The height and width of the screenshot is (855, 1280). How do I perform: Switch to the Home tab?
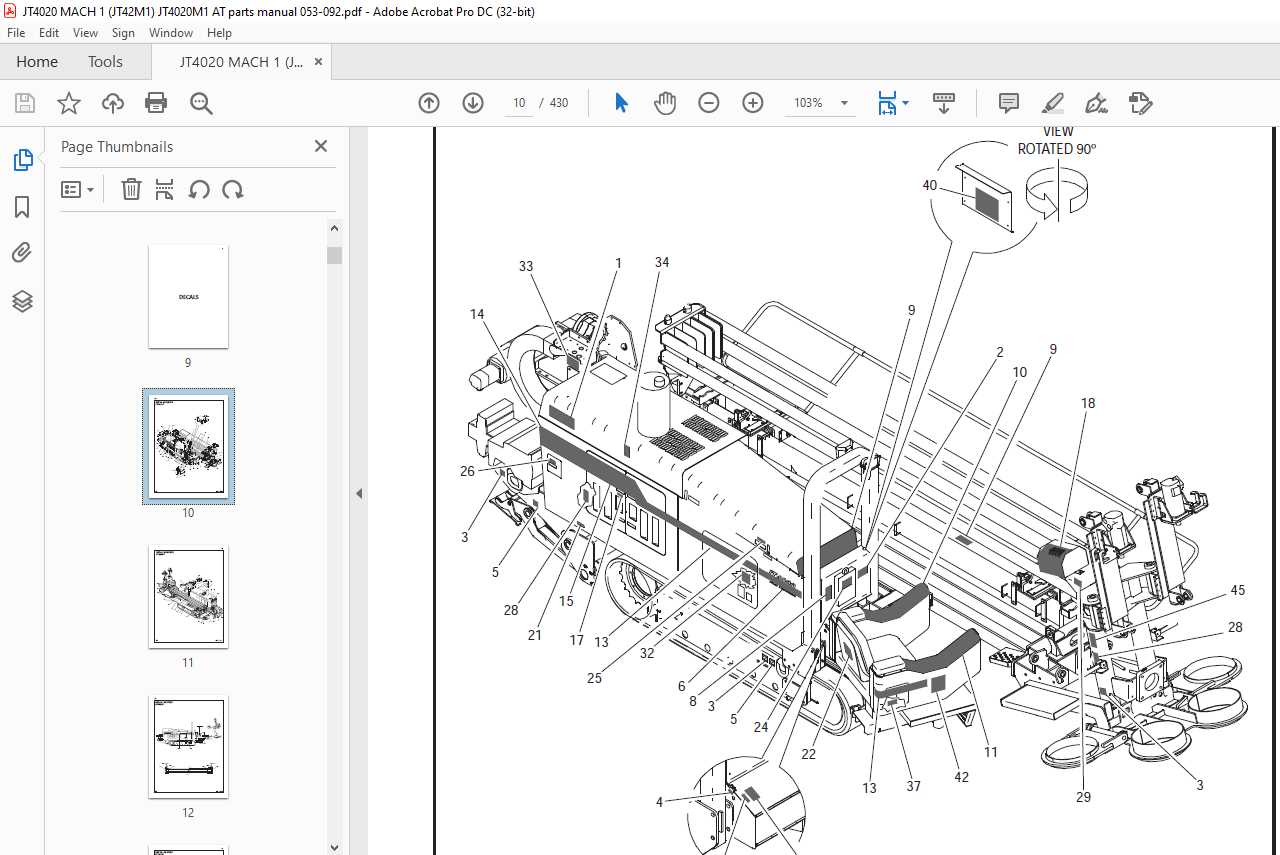(37, 62)
